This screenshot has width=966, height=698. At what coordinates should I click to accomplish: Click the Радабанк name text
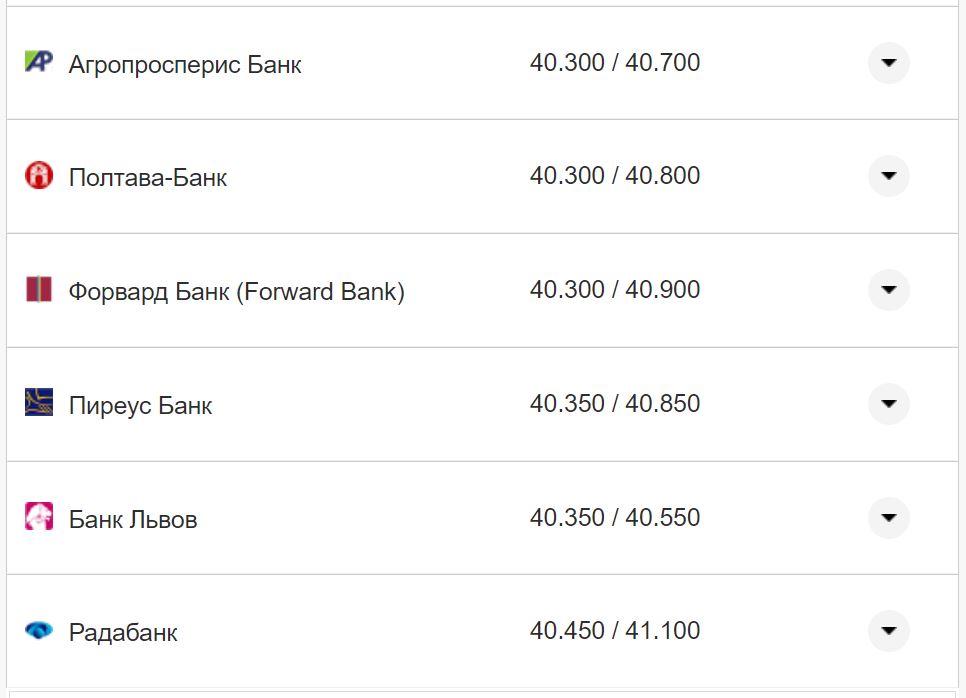(x=123, y=633)
